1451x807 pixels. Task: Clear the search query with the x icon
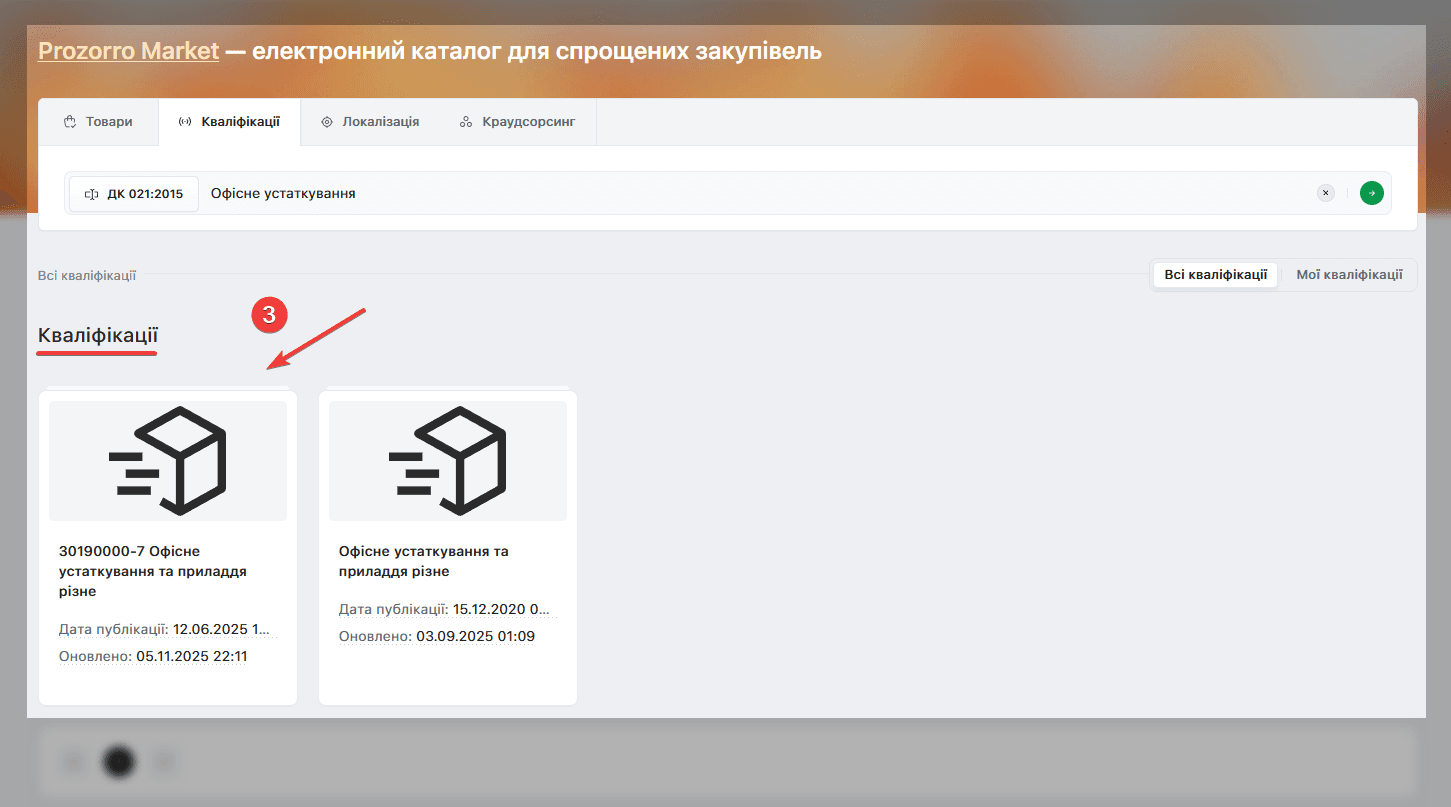tap(1325, 194)
